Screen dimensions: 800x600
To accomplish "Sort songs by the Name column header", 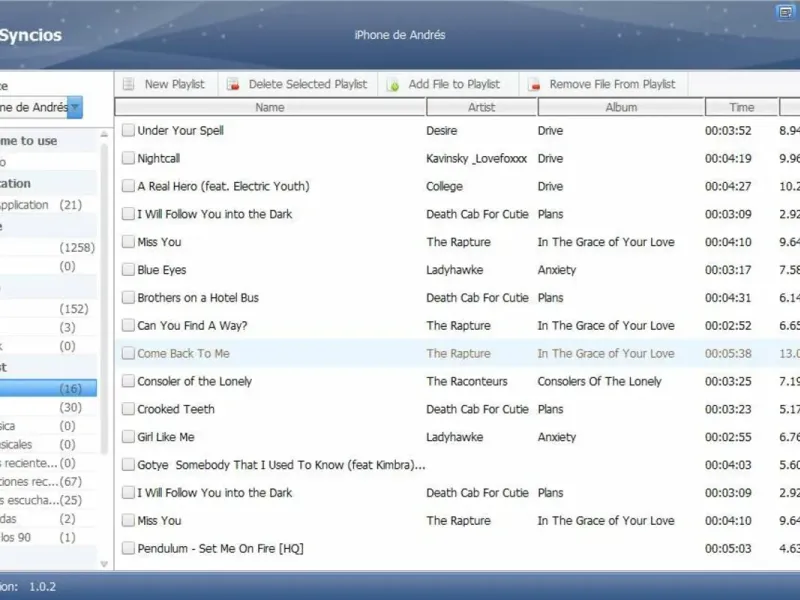I will (x=270, y=107).
